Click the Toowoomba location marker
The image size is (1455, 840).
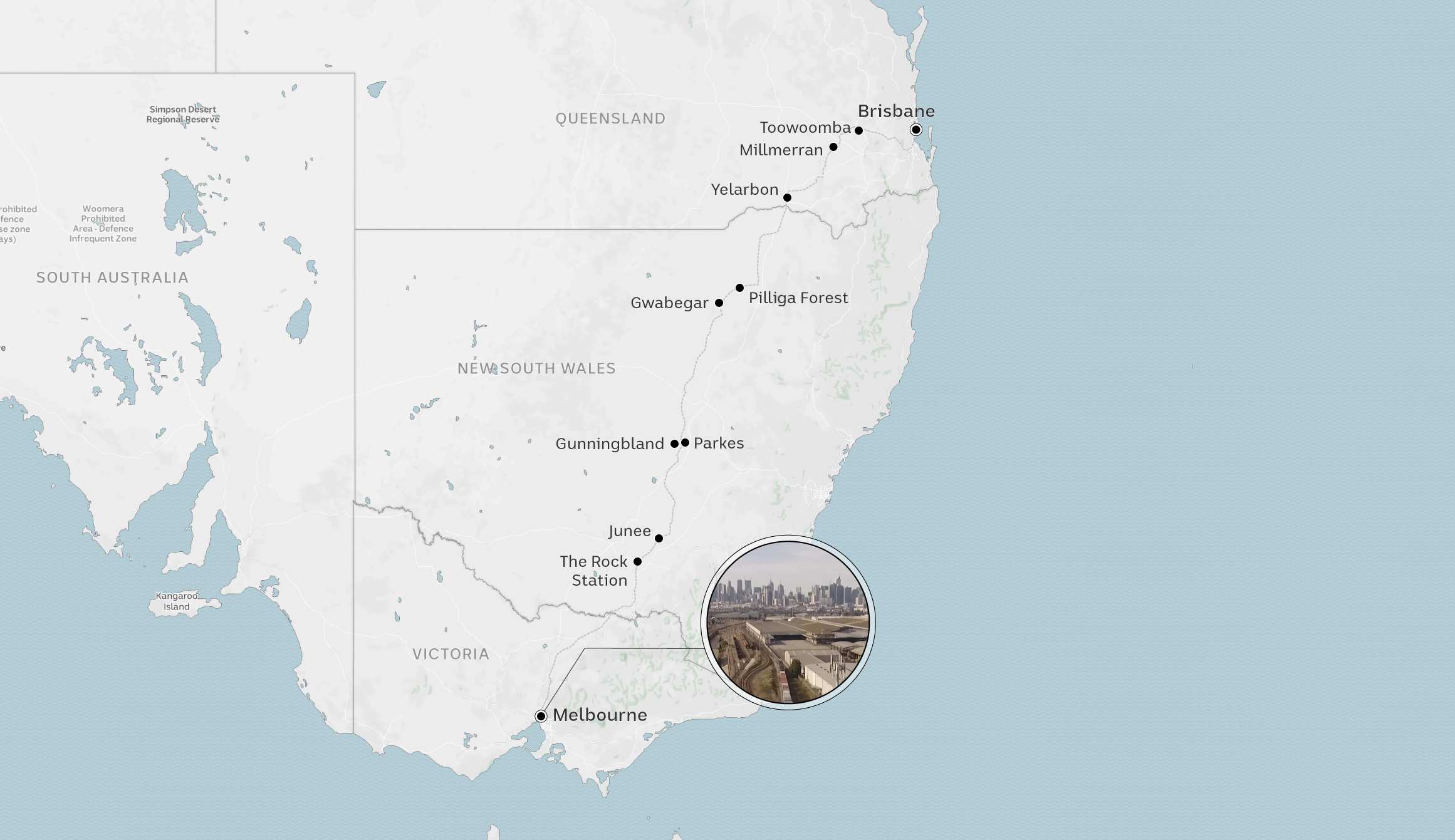(x=858, y=130)
